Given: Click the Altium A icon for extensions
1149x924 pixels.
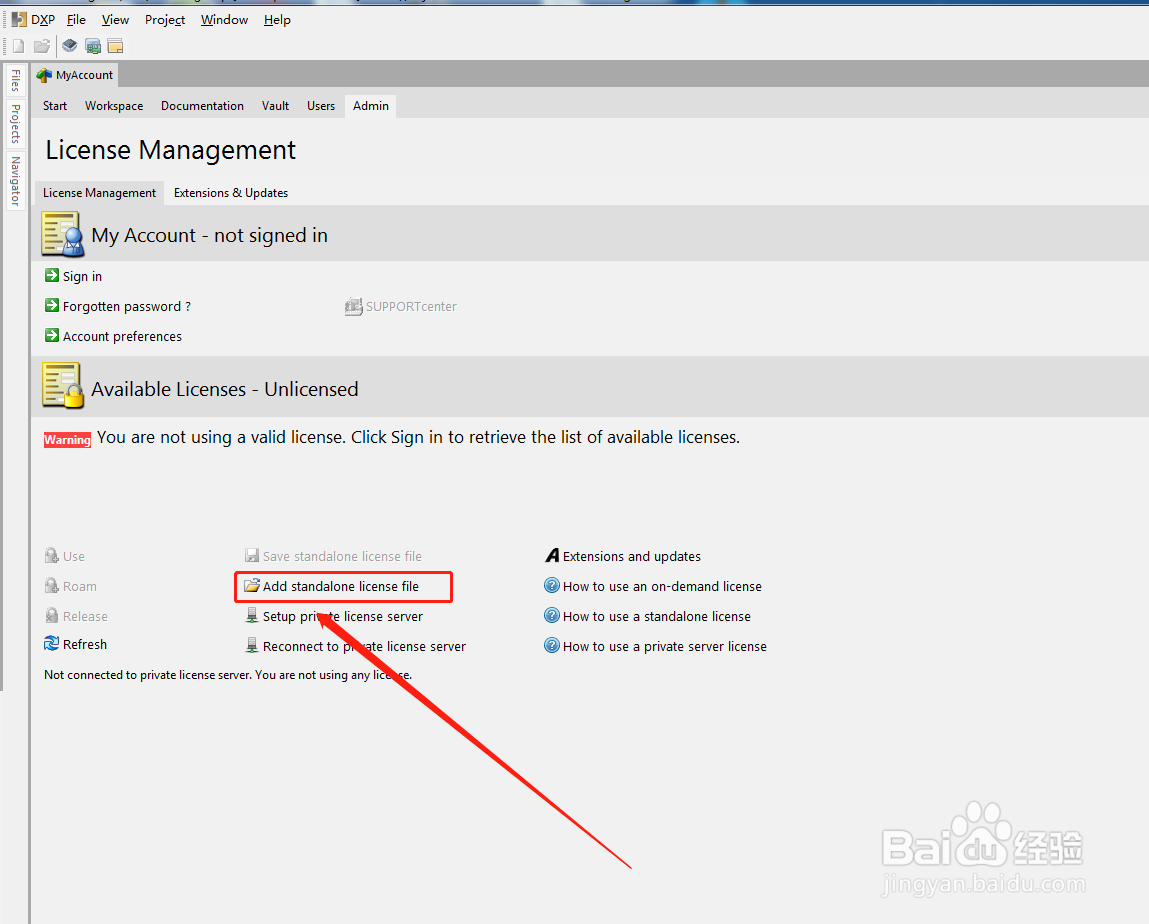Looking at the screenshot, I should coord(552,555).
